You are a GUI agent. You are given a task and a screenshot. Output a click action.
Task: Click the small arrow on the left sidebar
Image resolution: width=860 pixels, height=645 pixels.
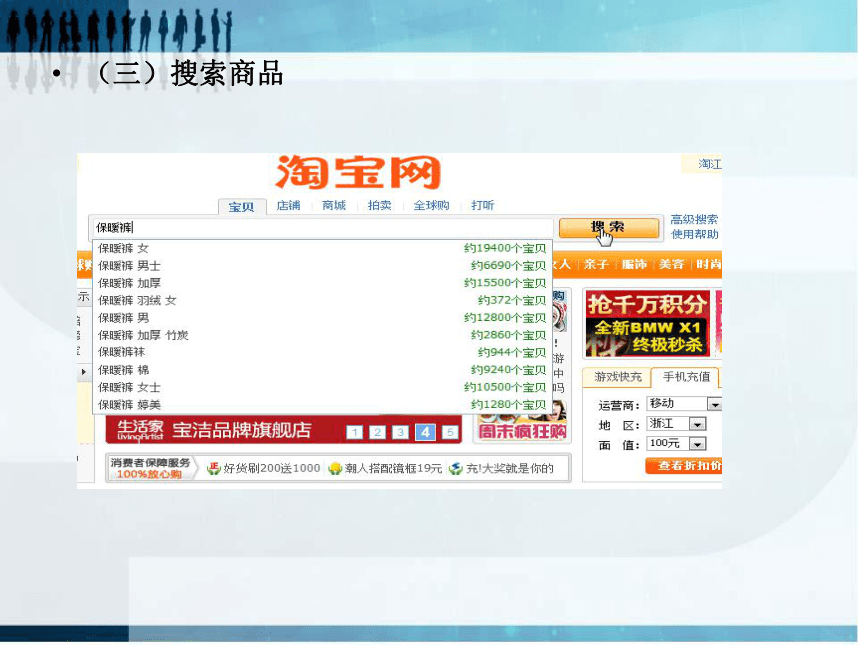click(84, 373)
